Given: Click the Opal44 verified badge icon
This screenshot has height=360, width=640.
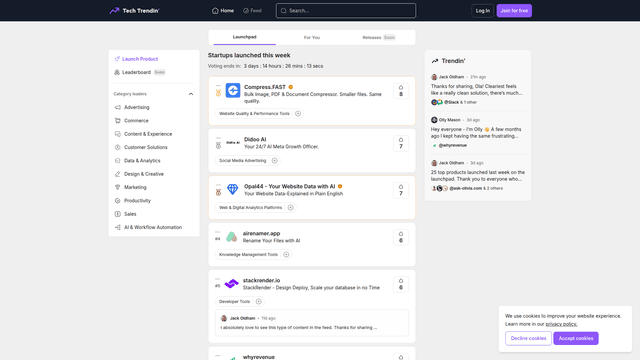Looking at the screenshot, I should pyautogui.click(x=340, y=186).
